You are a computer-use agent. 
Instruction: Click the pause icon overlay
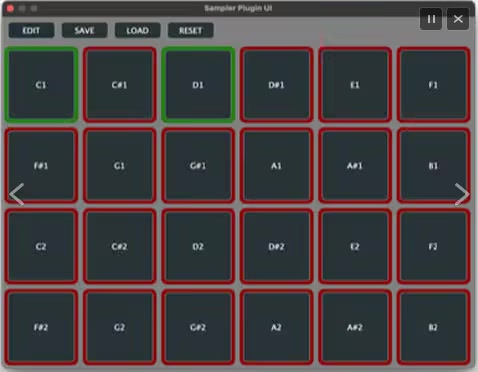click(x=431, y=19)
